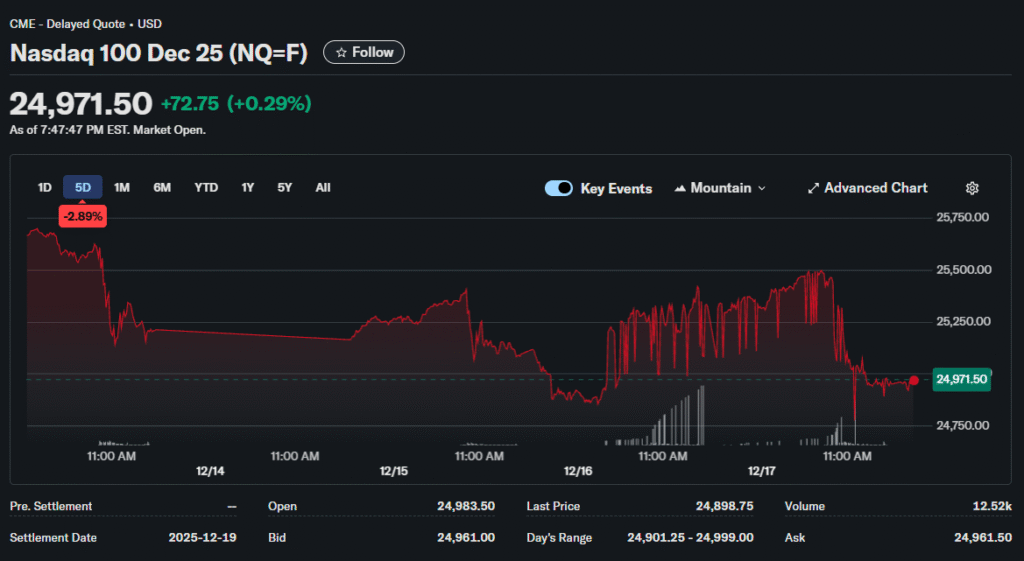Click the mountain chart type icon
Image resolution: width=1024 pixels, height=561 pixels.
coord(681,188)
